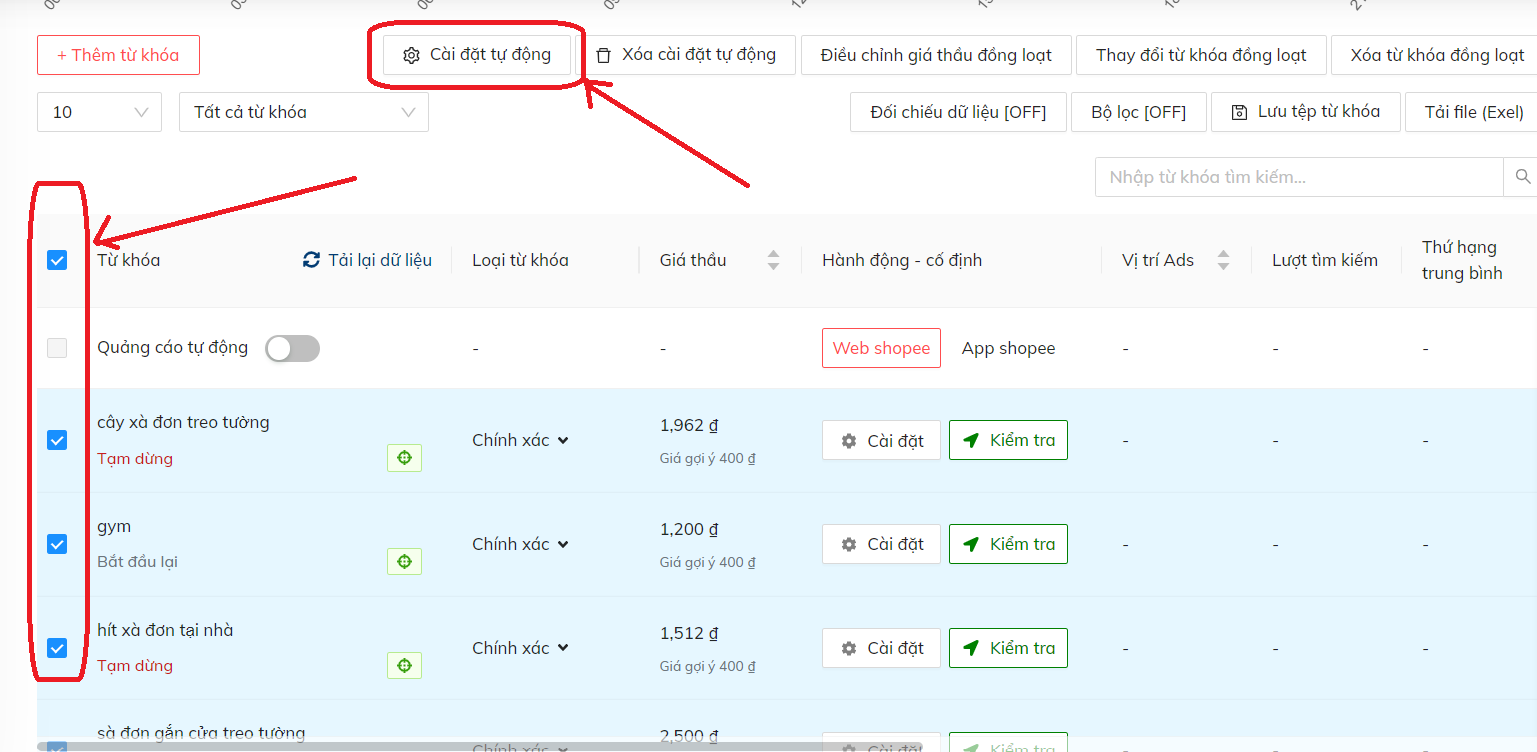1537x752 pixels.
Task: Click the green crosshair icon beside gym keyword
Action: [404, 561]
